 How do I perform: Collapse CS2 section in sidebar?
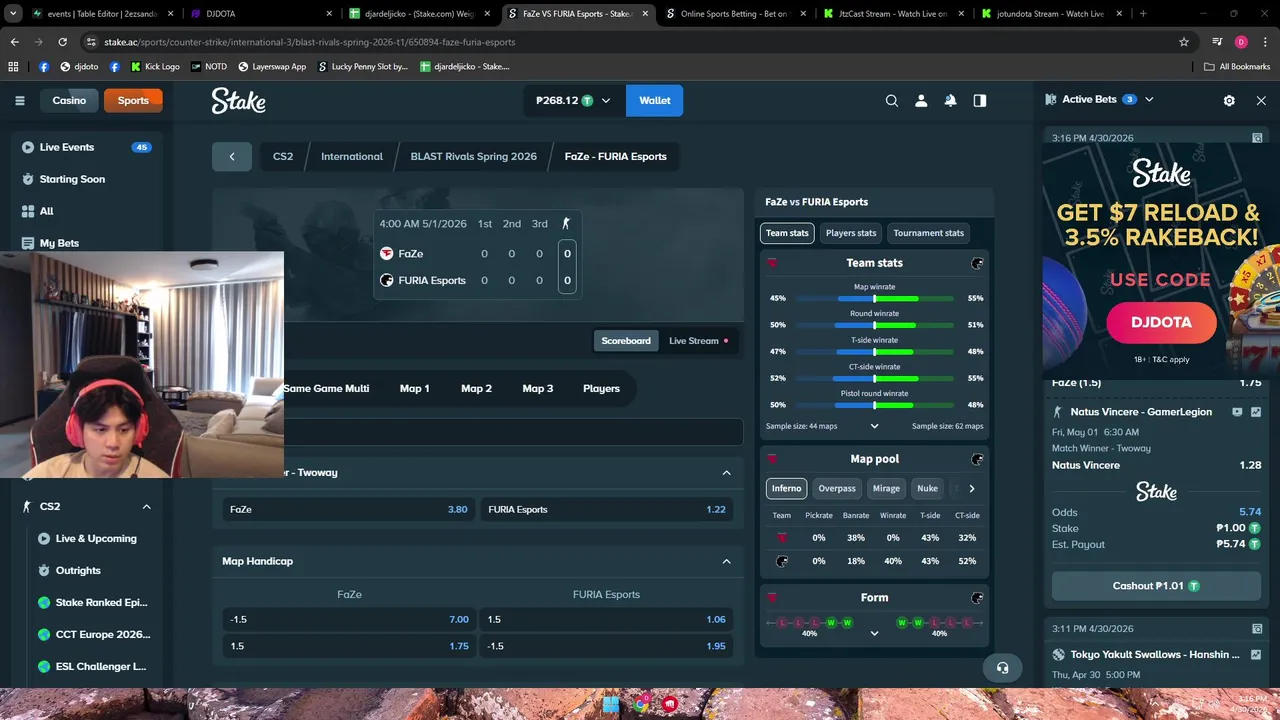[146, 506]
